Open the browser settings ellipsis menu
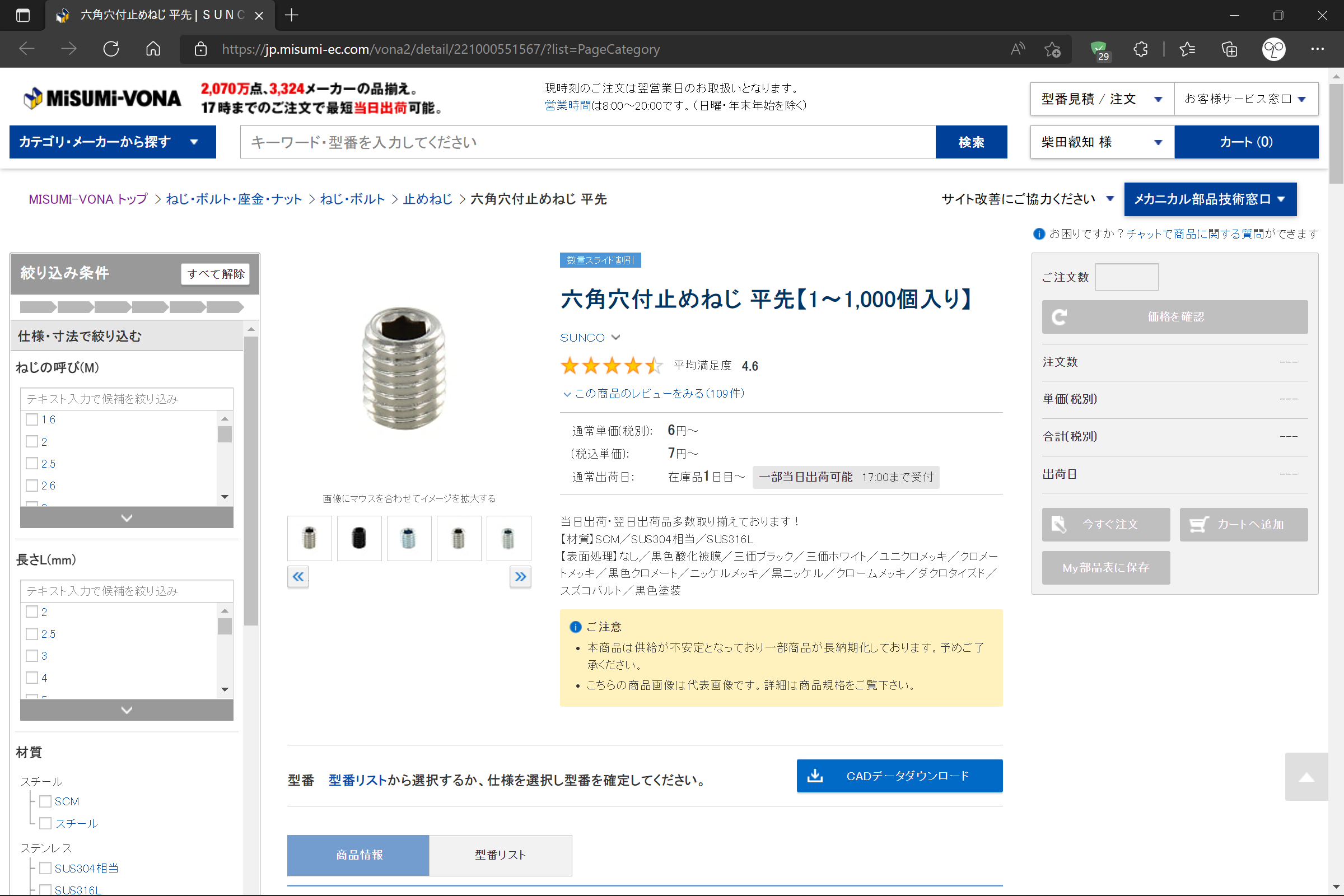Viewport: 1344px width, 896px height. (1317, 49)
